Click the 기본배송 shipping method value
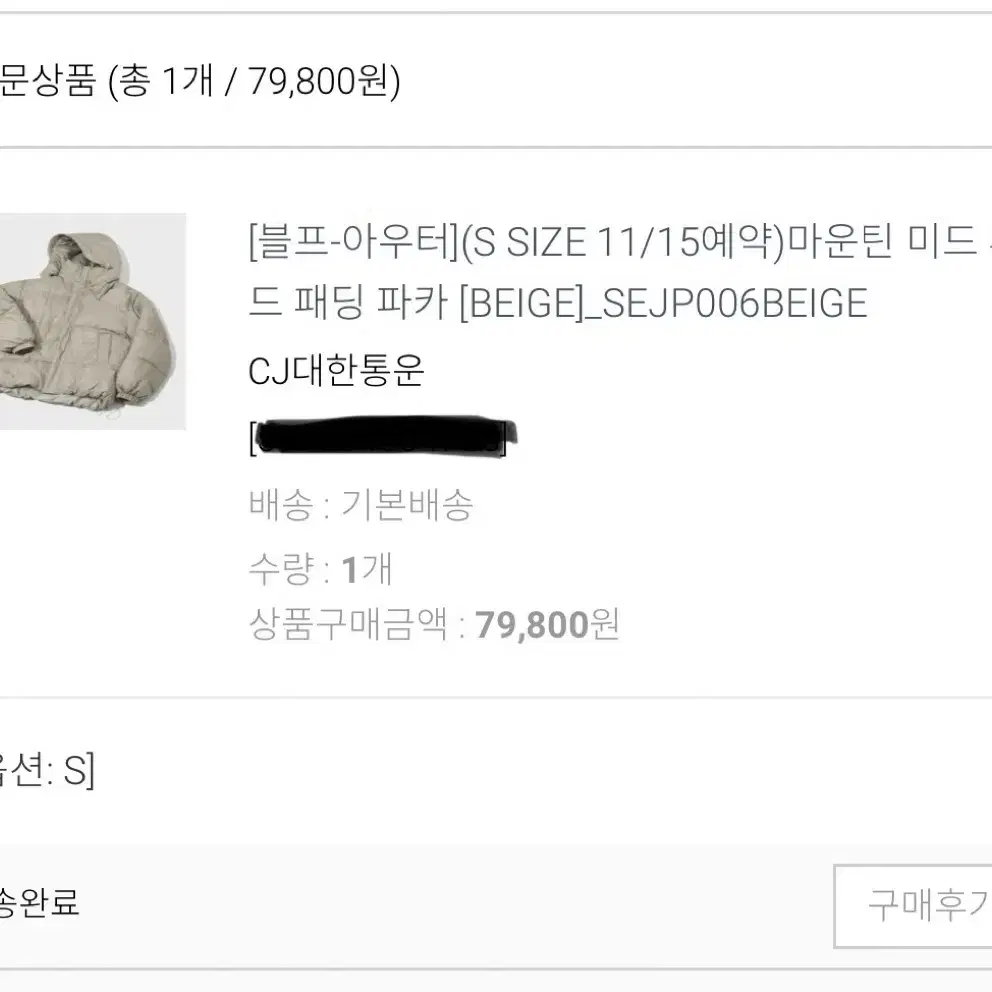Image resolution: width=992 pixels, height=992 pixels. [x=407, y=504]
